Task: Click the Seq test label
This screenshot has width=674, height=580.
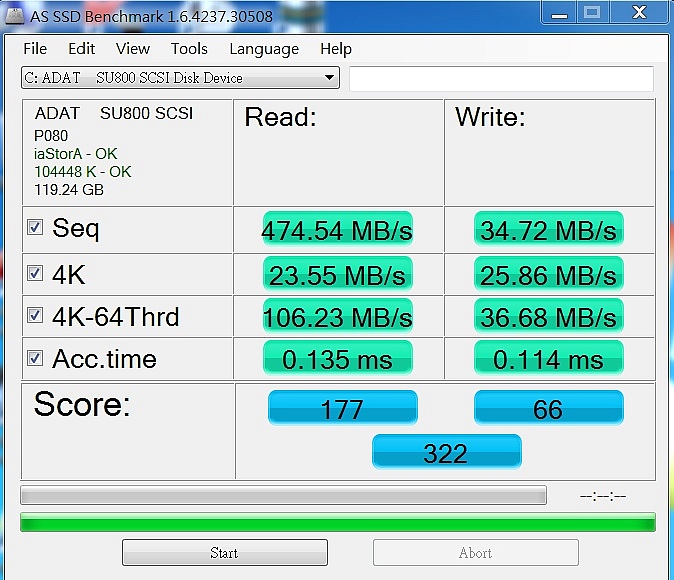Action: point(76,228)
